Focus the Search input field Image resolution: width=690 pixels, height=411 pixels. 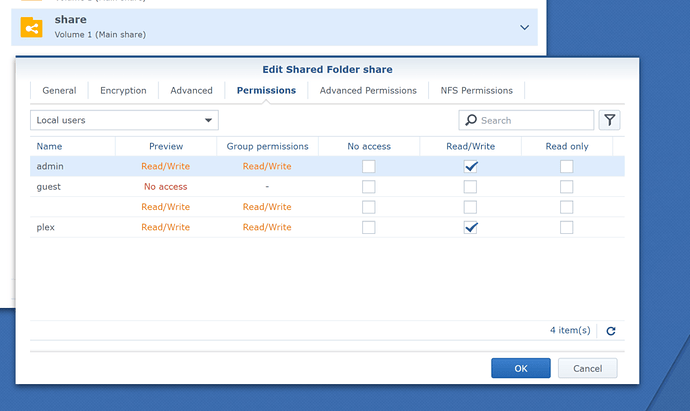click(x=526, y=120)
